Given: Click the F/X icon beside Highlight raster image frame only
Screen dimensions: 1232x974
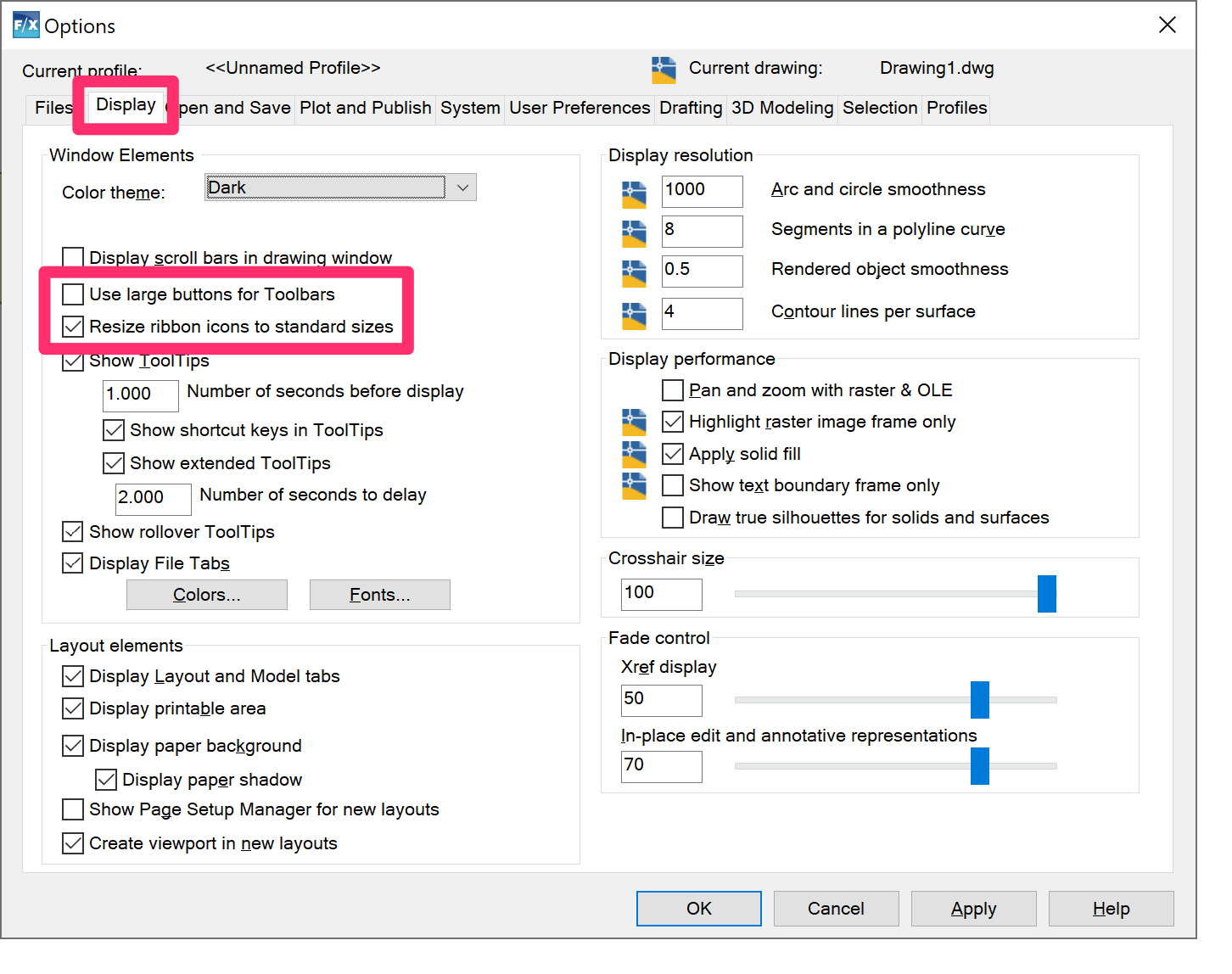Looking at the screenshot, I should [x=634, y=422].
